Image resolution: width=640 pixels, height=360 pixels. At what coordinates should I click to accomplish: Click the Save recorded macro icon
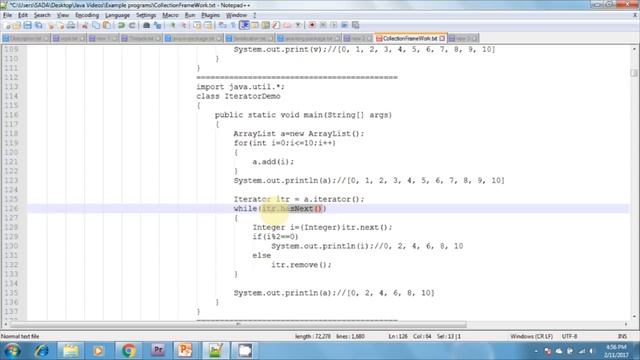point(356,25)
